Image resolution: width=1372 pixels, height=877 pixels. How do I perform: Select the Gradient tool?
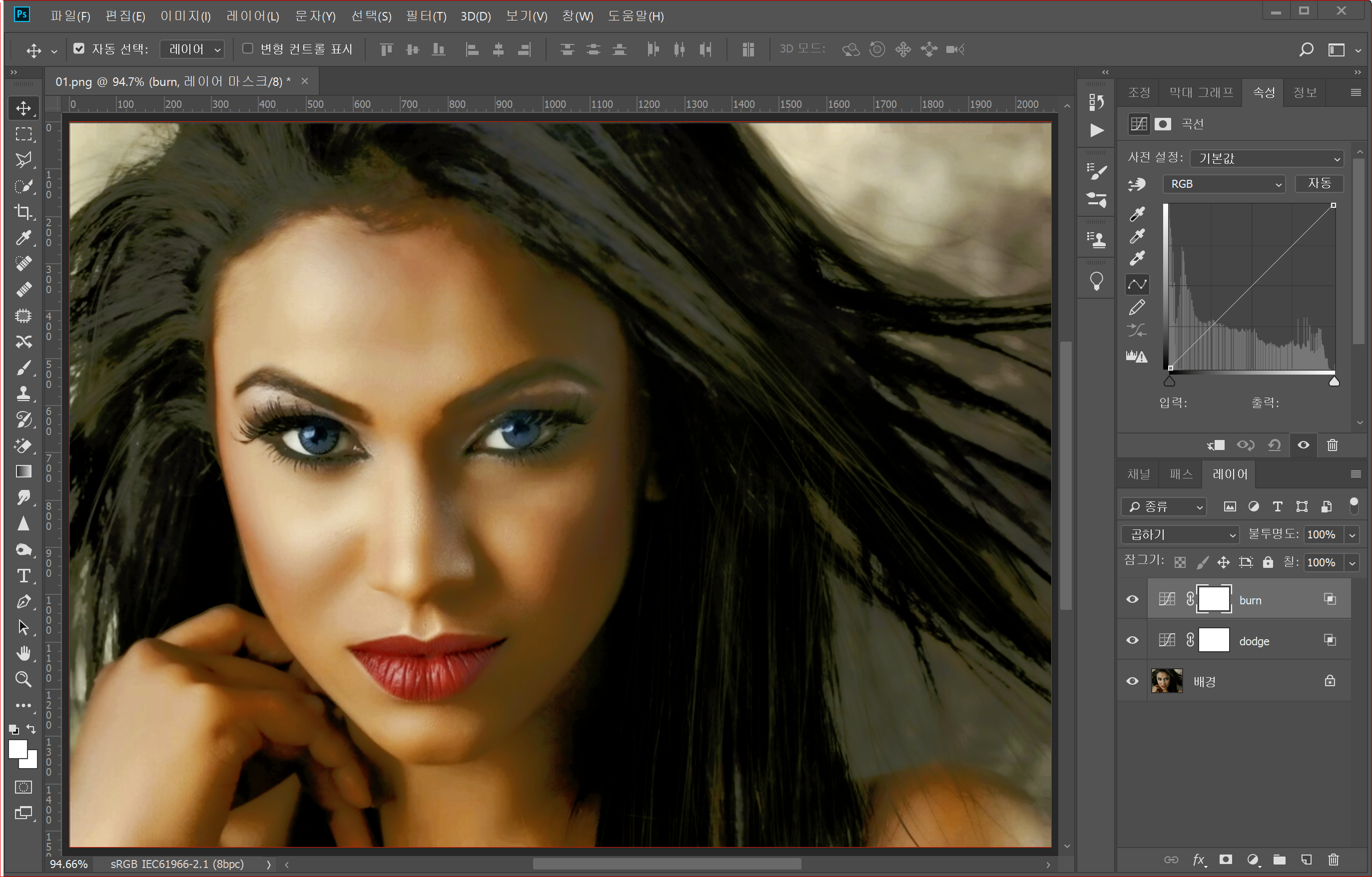[x=23, y=471]
